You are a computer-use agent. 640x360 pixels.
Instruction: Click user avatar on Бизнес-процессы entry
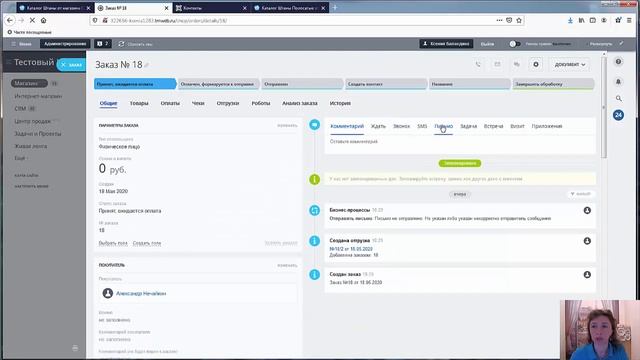tap(587, 210)
